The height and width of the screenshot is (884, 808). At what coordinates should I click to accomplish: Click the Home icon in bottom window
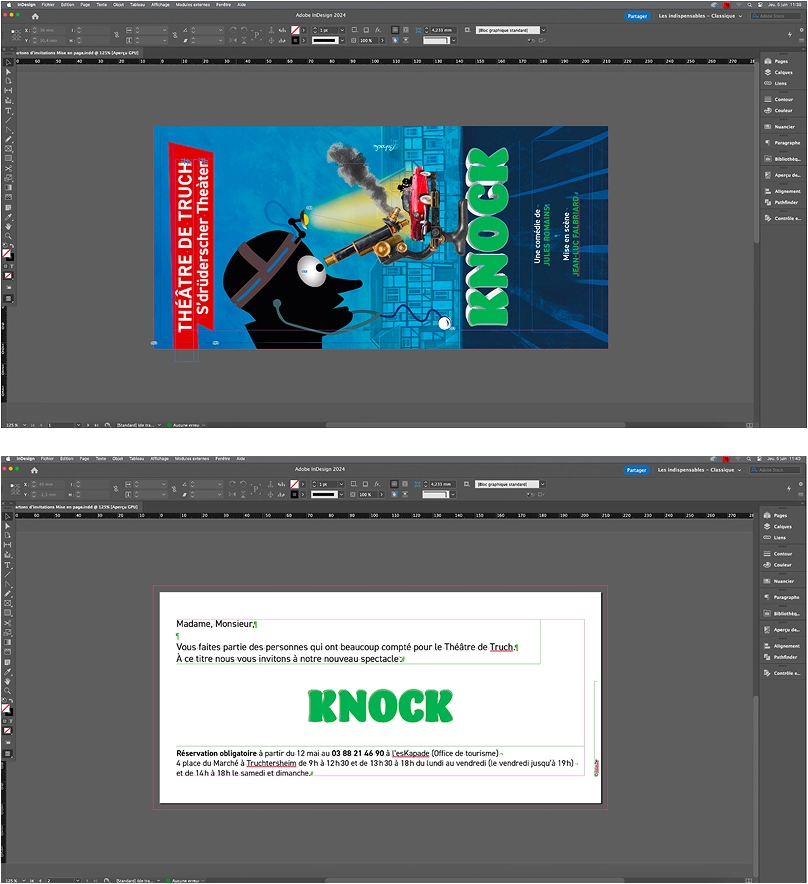(34, 470)
